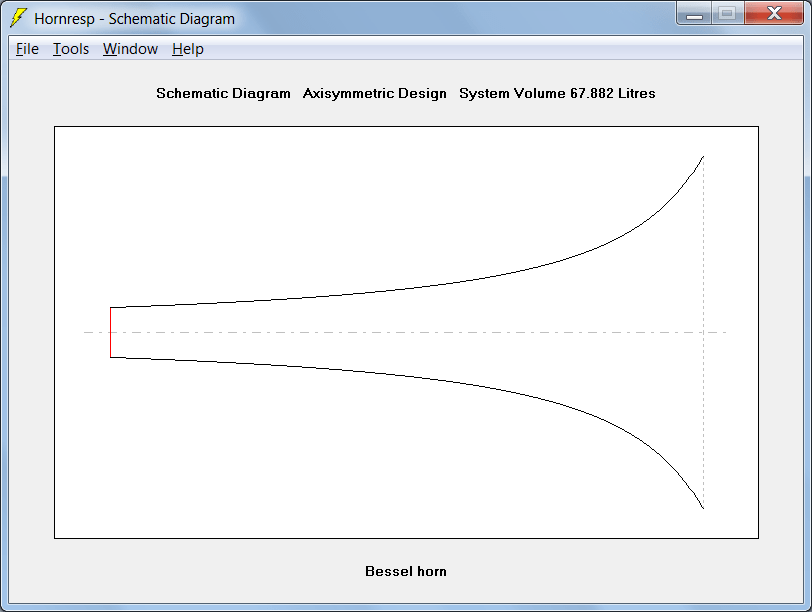Click the 'Bessel horn' label
The height and width of the screenshot is (612, 812).
pyautogui.click(x=405, y=571)
